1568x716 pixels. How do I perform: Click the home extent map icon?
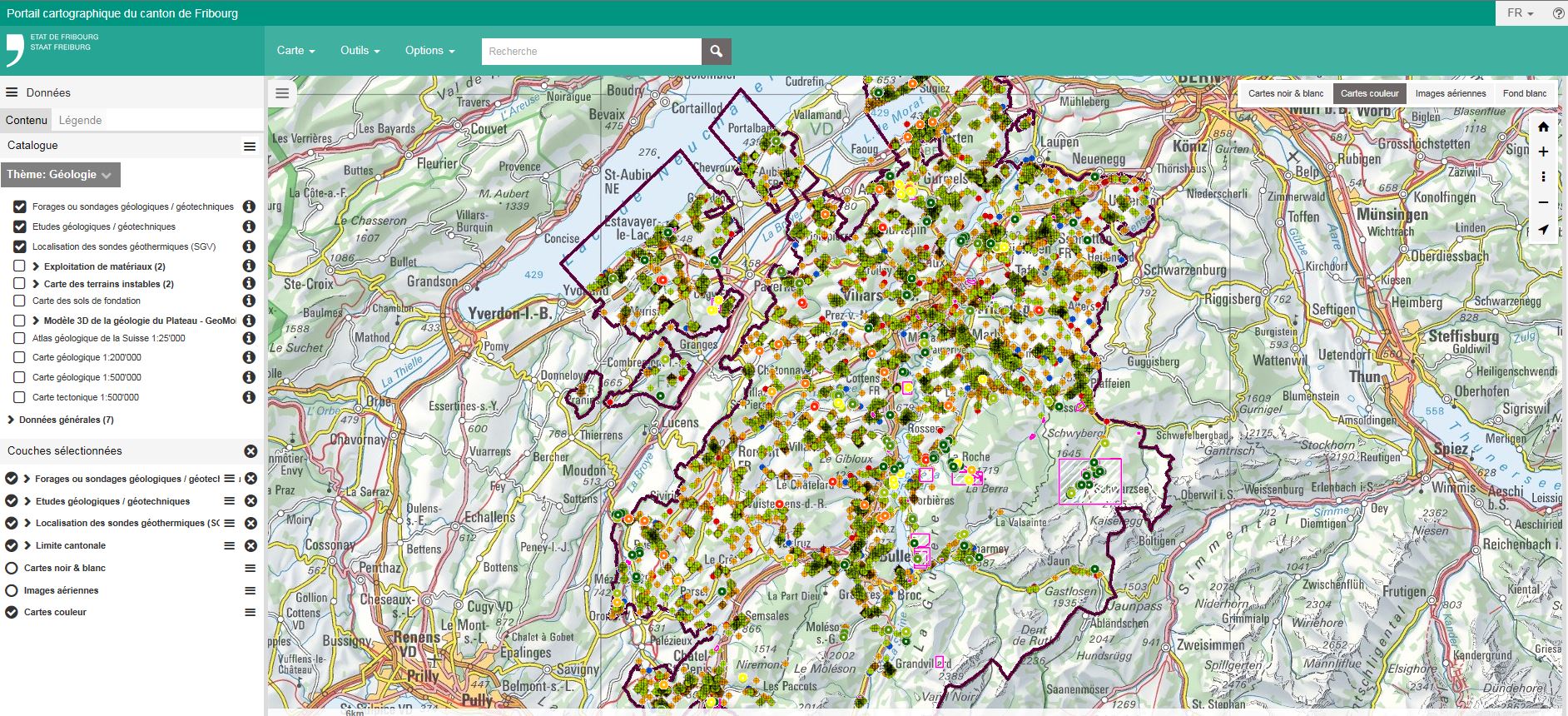coord(1543,127)
